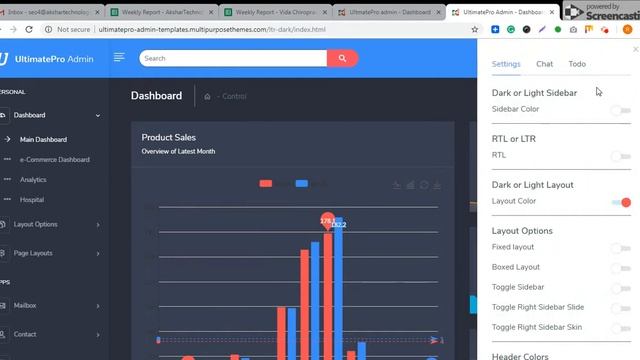Close the active UltimatePro Admin tab
The image size is (640, 360).
tap(552, 12)
